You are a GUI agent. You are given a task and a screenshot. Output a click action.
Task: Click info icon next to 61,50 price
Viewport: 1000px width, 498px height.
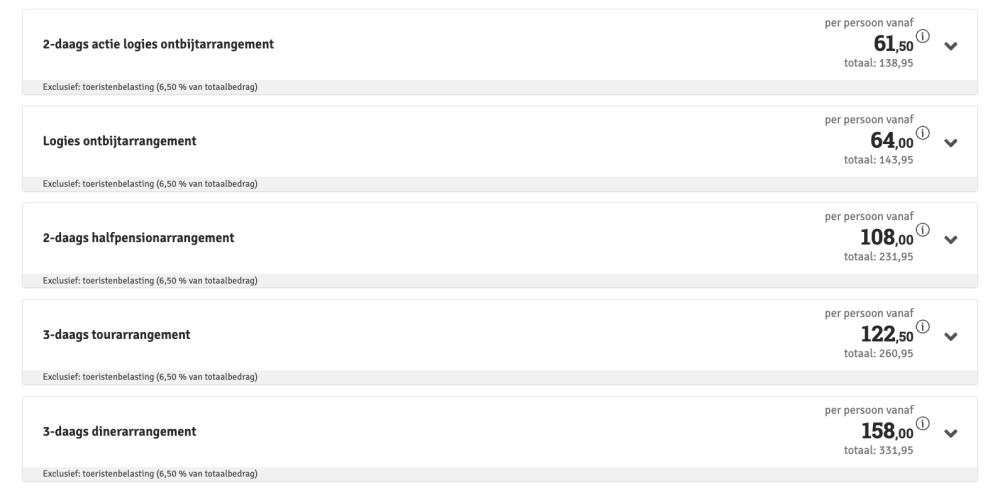point(922,37)
